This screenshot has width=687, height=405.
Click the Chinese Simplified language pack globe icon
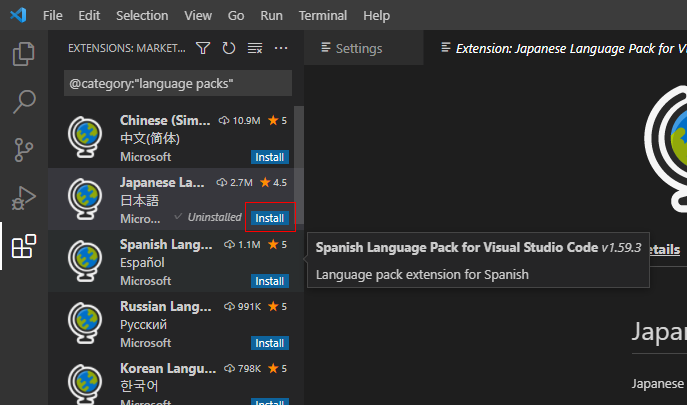[85, 137]
